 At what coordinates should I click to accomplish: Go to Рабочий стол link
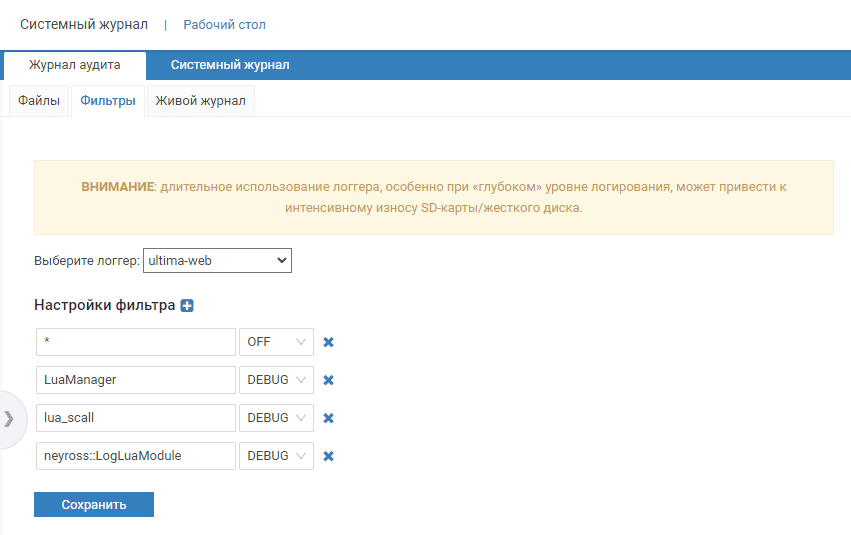coord(224,24)
